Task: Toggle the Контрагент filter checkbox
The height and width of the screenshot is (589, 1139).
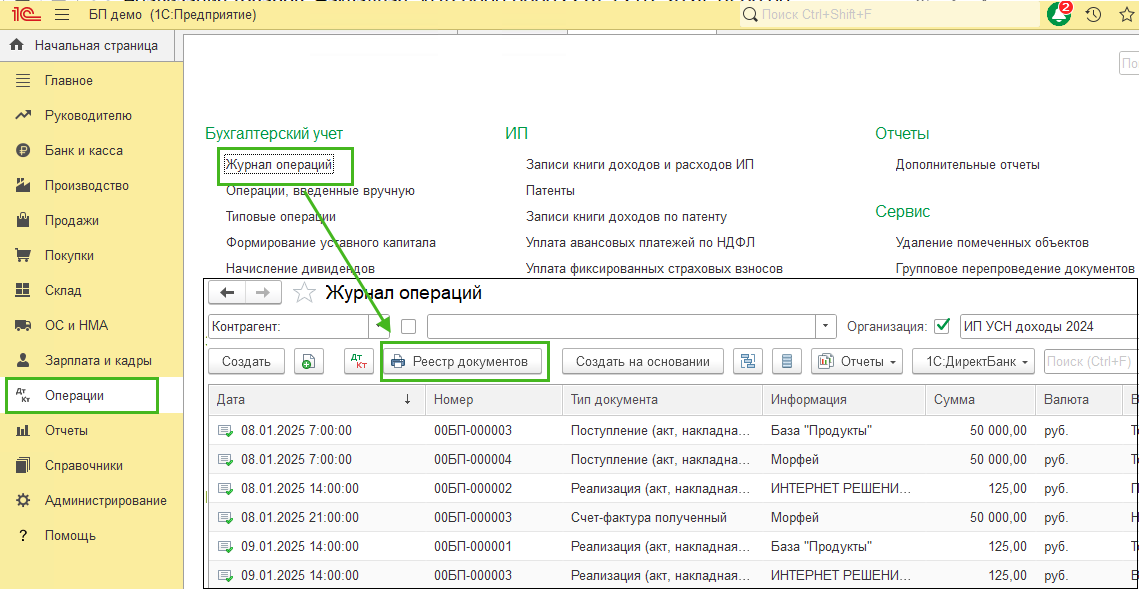Action: coord(409,327)
